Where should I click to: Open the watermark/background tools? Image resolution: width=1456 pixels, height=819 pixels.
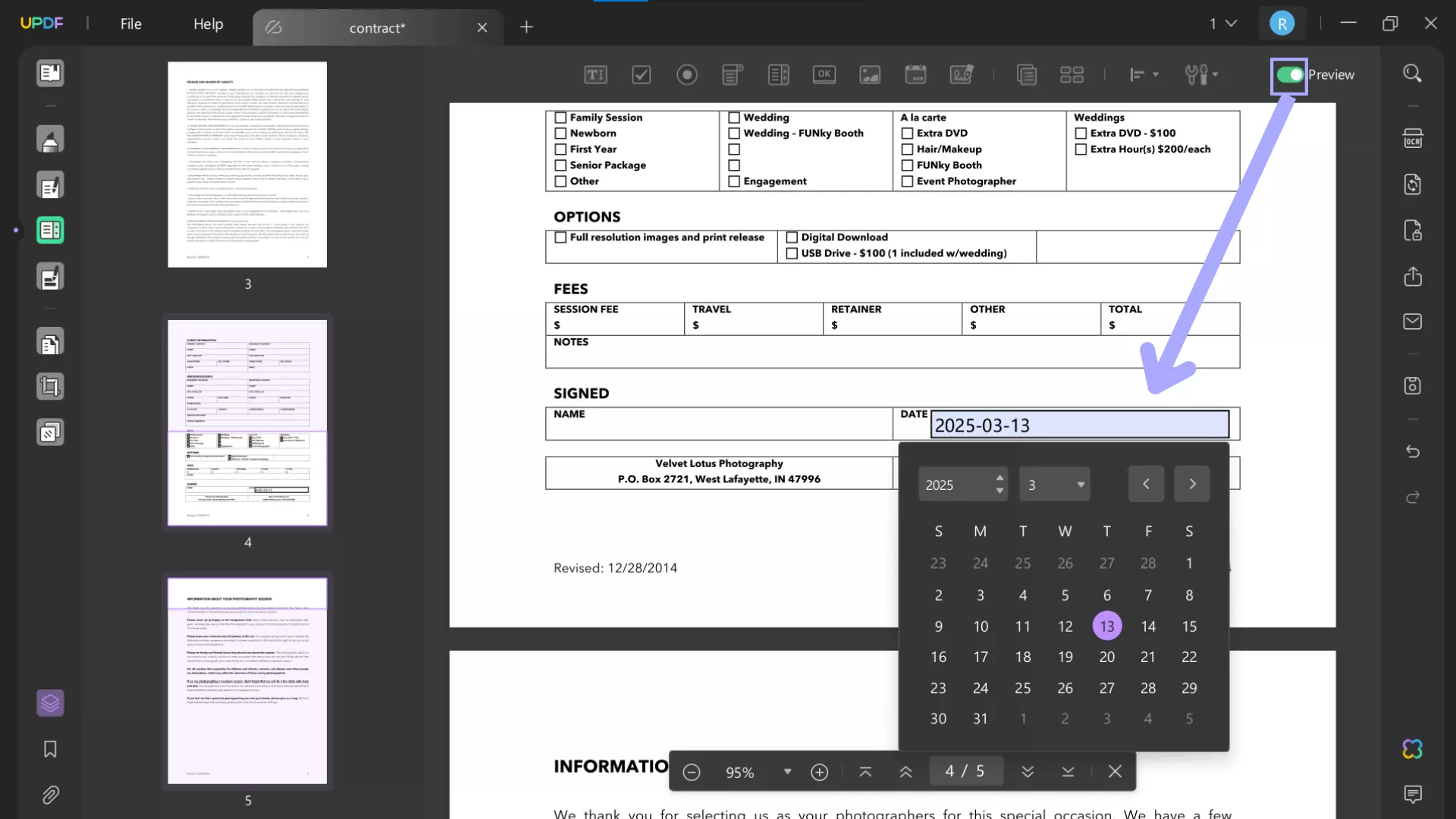(50, 433)
